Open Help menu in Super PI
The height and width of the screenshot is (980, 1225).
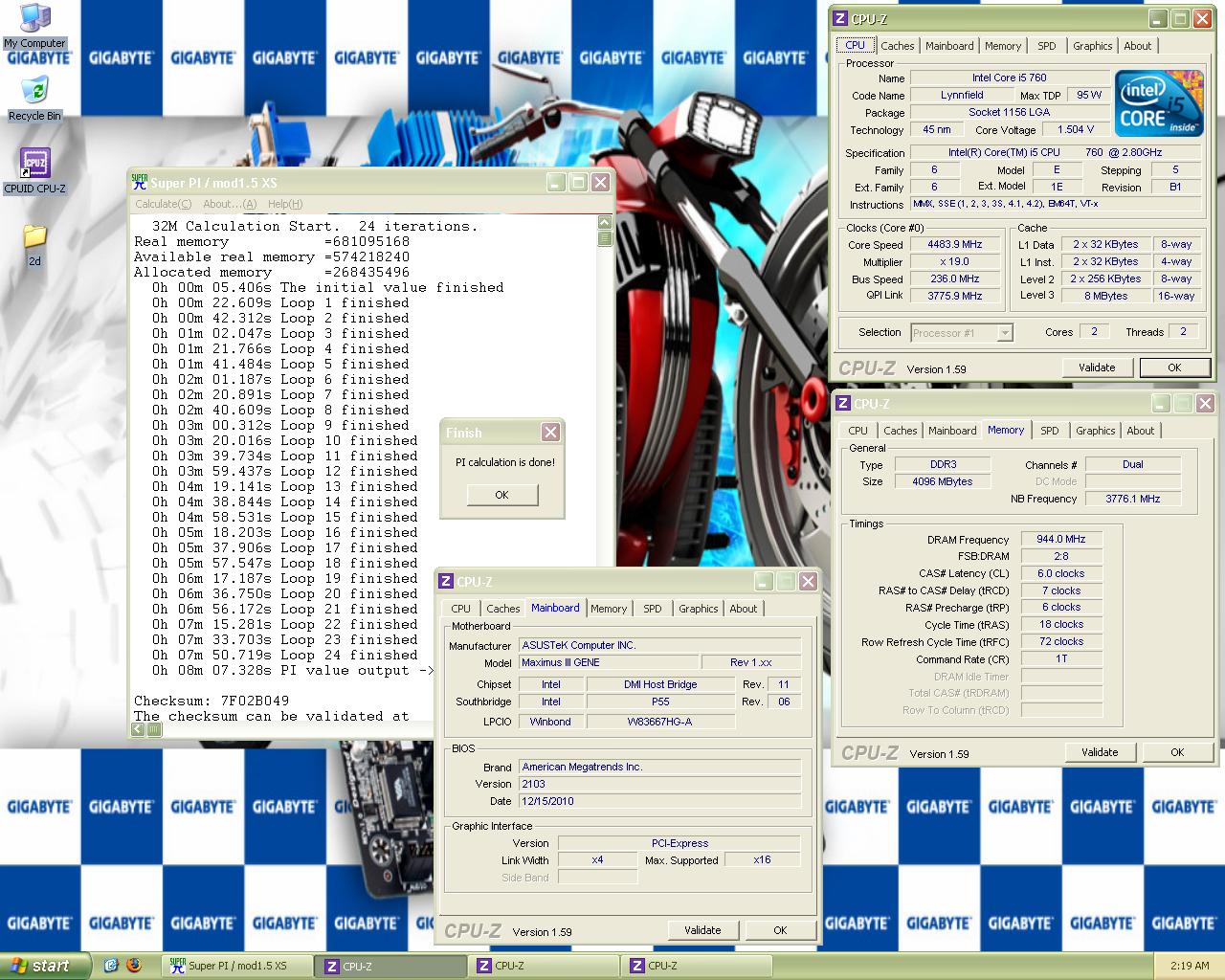[285, 204]
